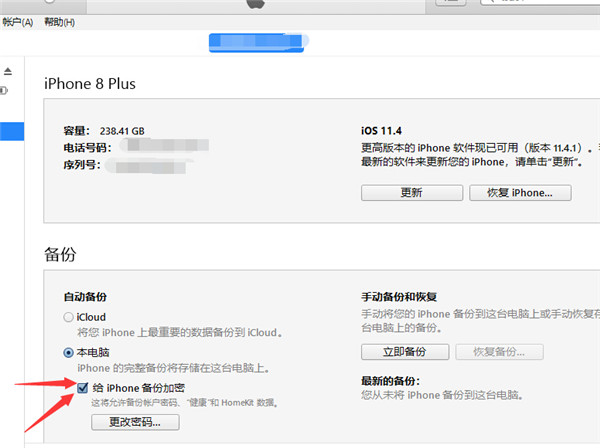600x448 pixels.
Task: Click the 更改密码... button
Action: [135, 422]
